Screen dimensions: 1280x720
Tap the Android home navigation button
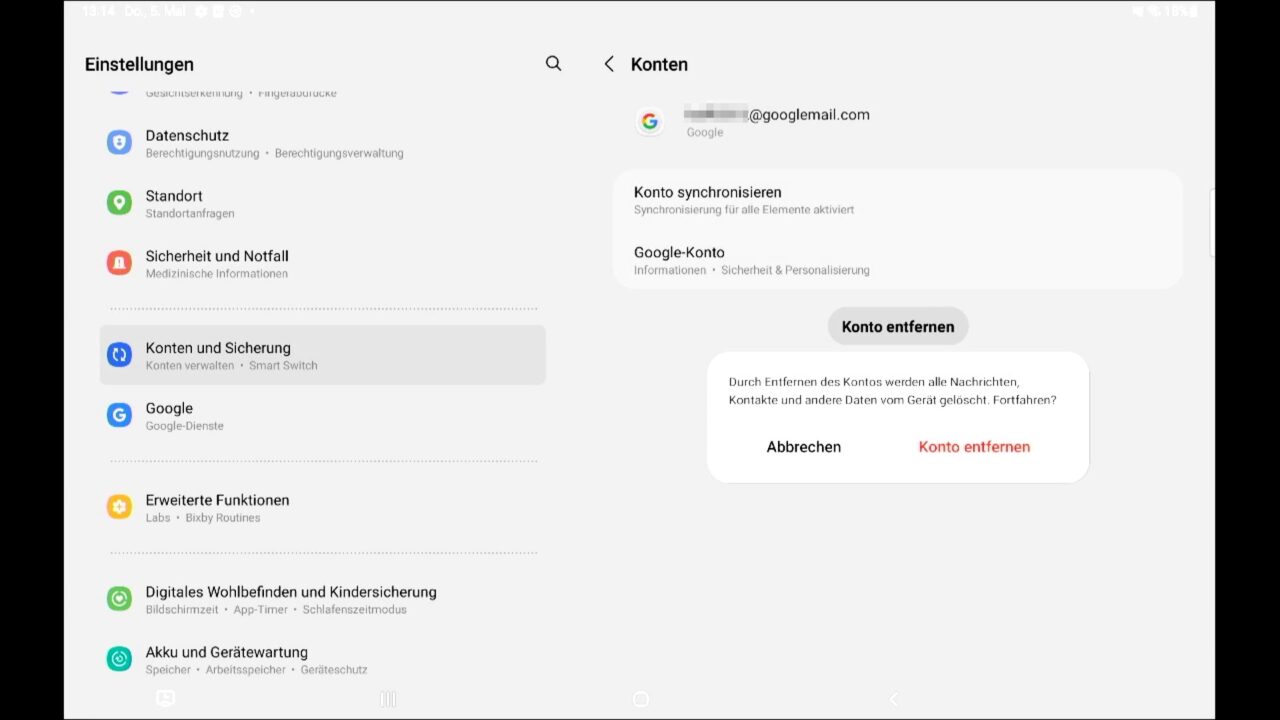coord(641,699)
